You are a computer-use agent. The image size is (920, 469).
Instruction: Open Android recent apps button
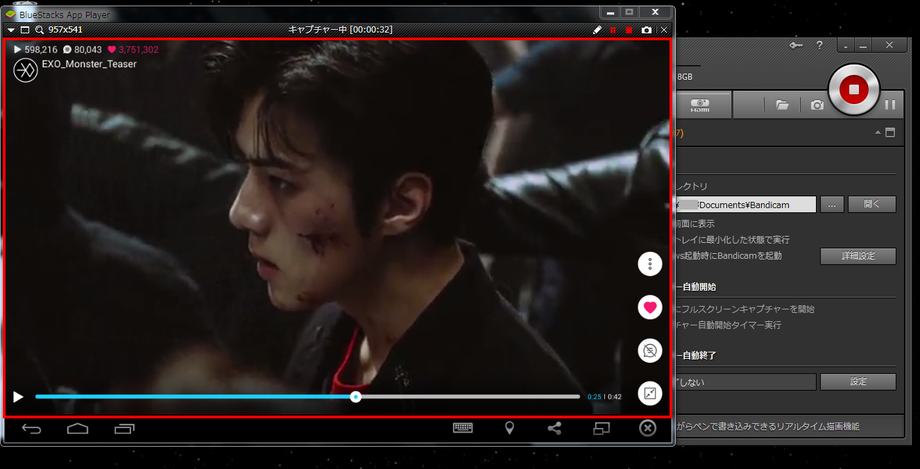pyautogui.click(x=124, y=429)
